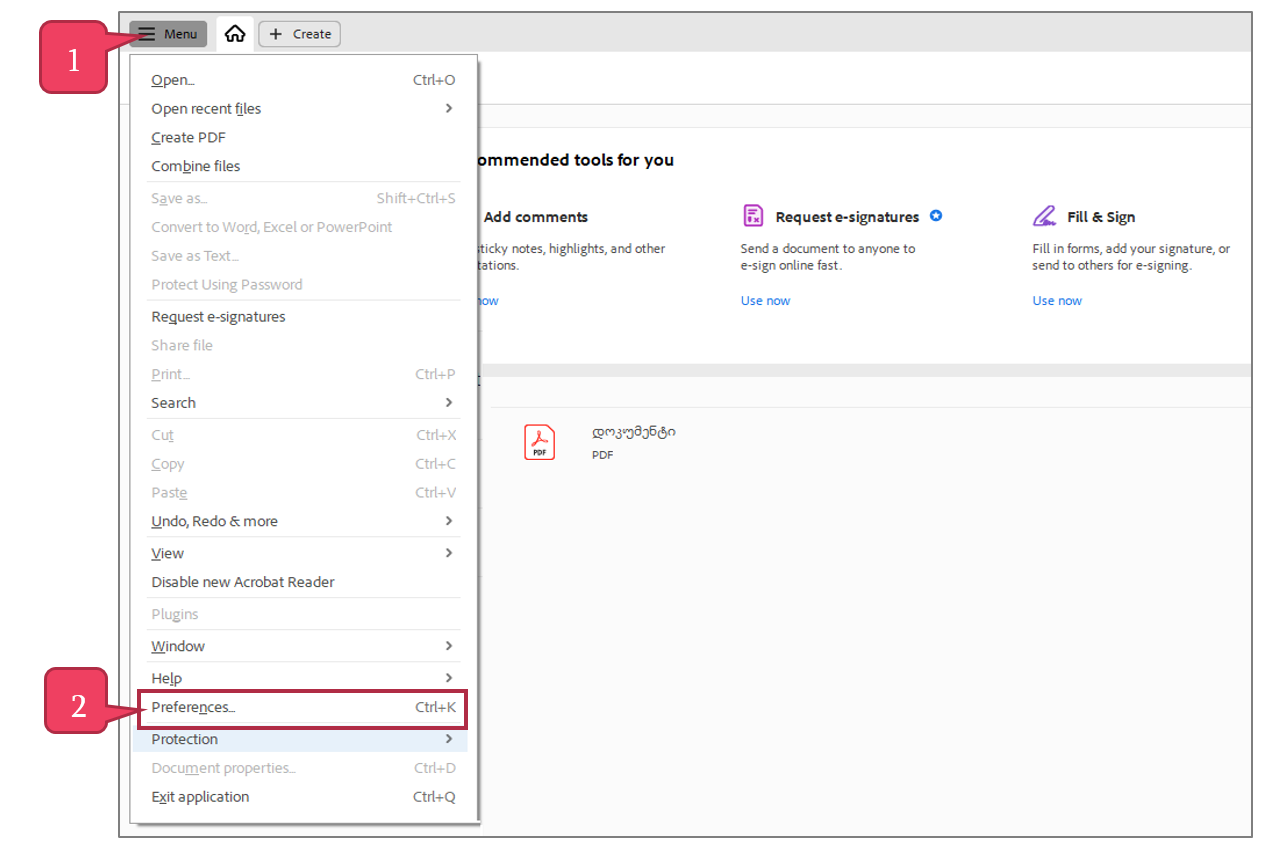Image resolution: width=1275 pixels, height=850 pixels.
Task: Click the Create button
Action: [300, 34]
